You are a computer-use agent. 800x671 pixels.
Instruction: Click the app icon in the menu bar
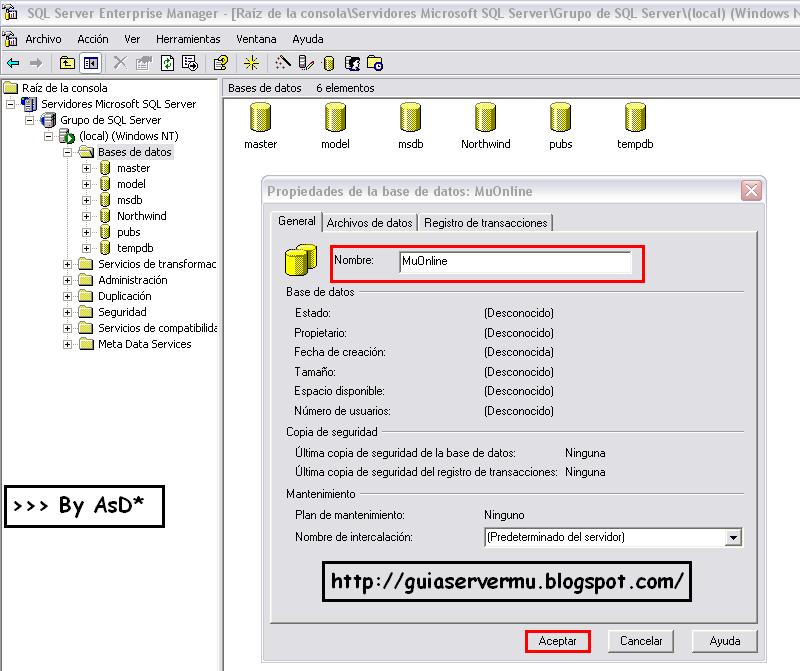pyautogui.click(x=10, y=39)
